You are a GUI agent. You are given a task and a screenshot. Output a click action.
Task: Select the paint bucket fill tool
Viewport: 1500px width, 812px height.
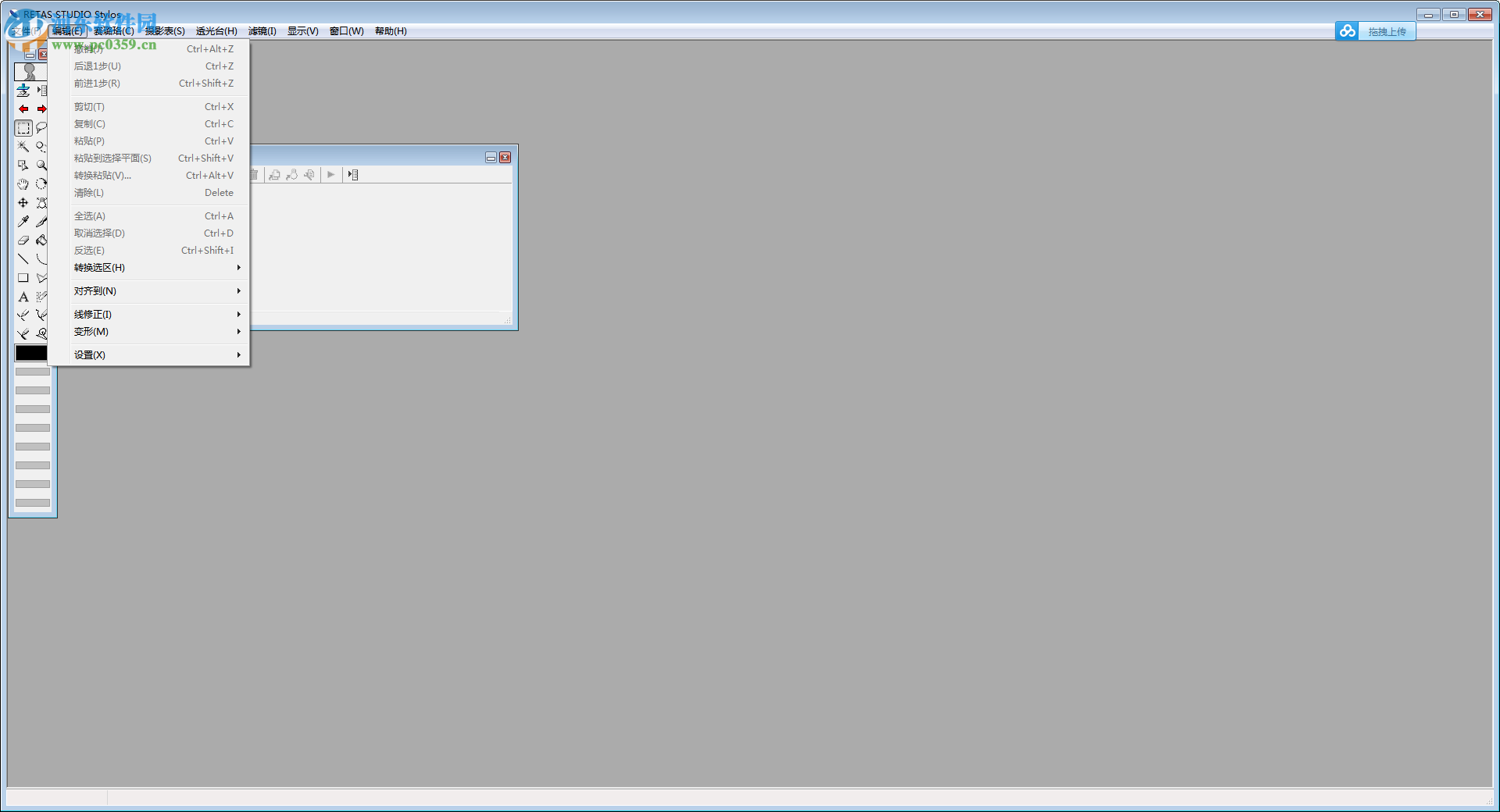[41, 240]
